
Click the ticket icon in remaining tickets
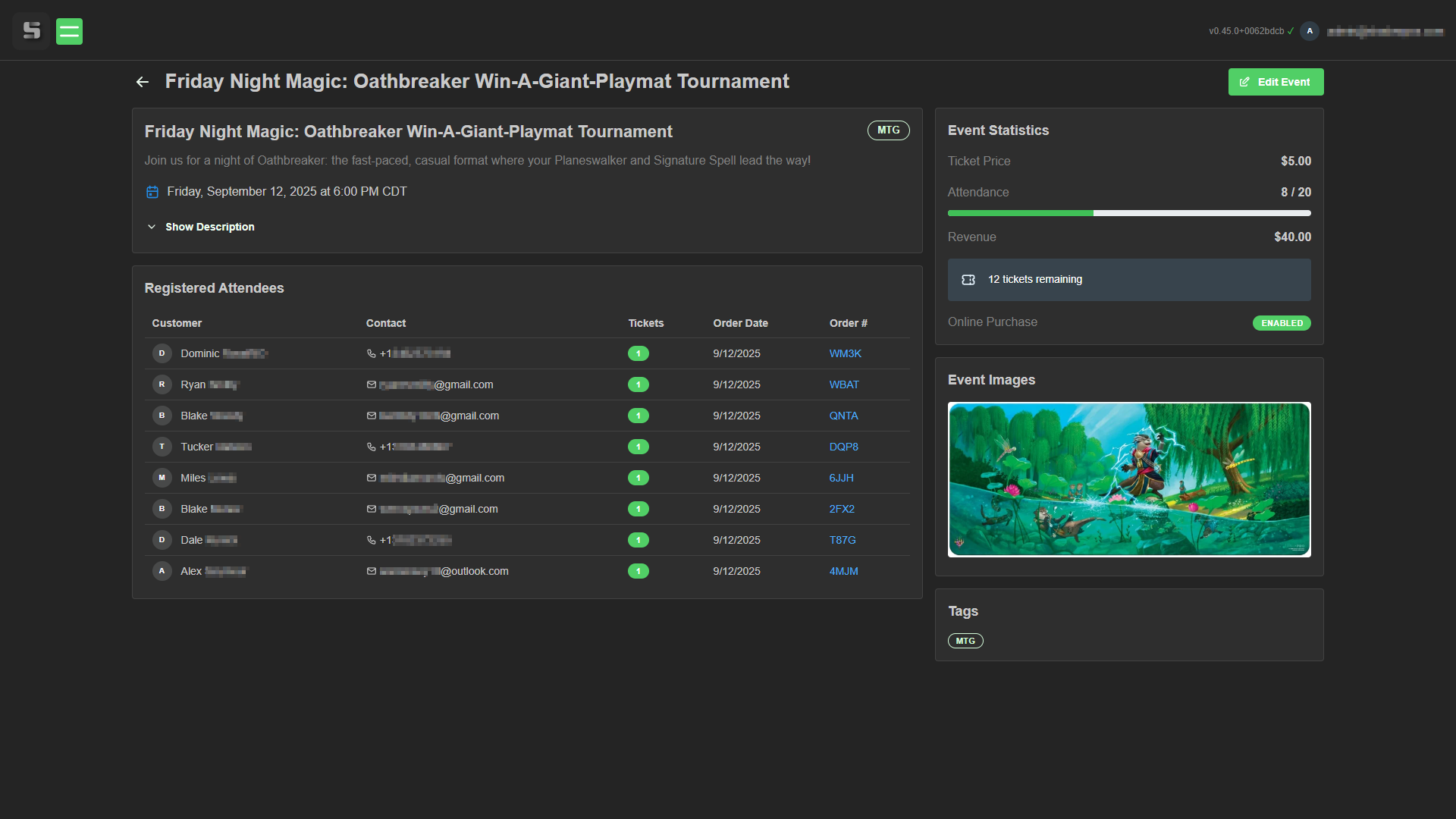(x=968, y=280)
